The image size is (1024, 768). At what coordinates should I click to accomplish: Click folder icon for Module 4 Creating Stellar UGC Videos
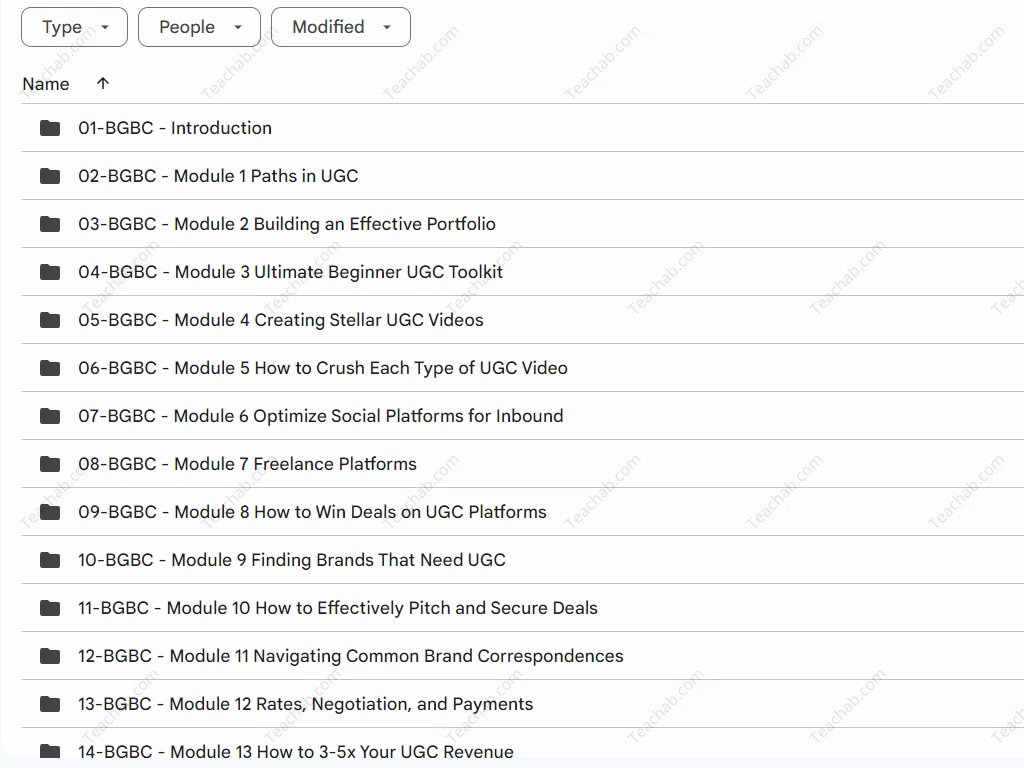pos(50,320)
